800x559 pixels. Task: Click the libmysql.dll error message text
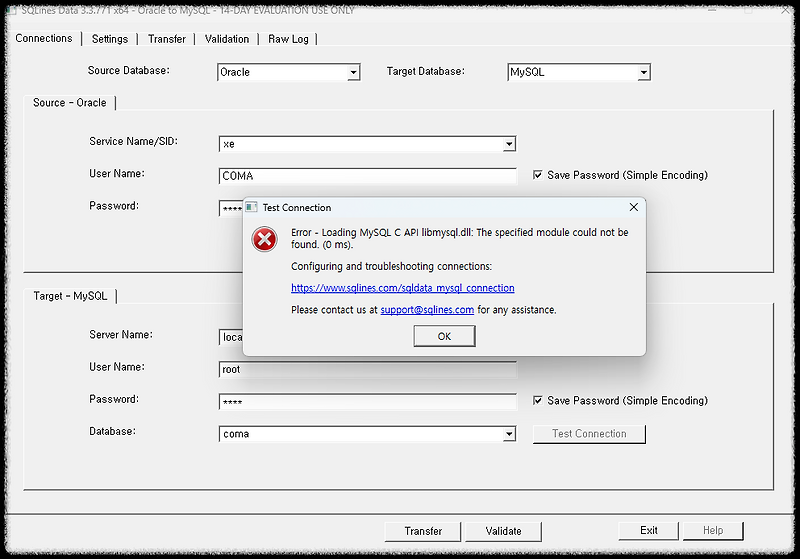tap(460, 238)
